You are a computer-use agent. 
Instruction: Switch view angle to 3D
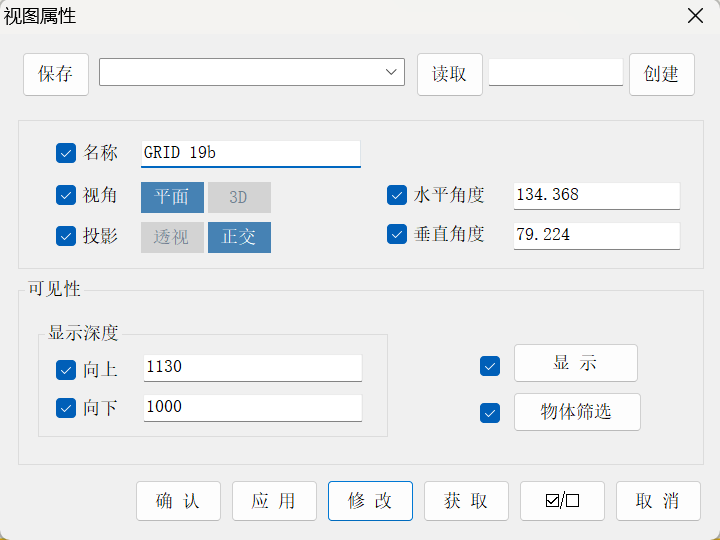point(239,197)
